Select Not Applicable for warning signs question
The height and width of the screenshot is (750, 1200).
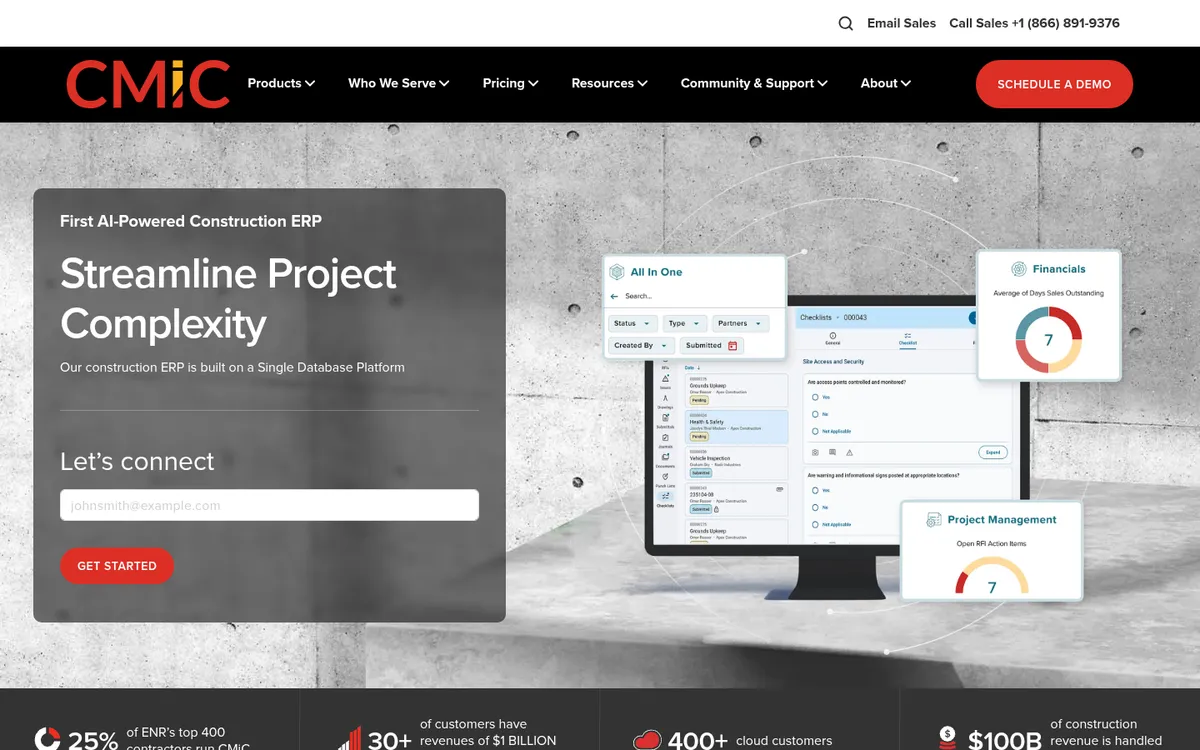pyautogui.click(x=815, y=524)
